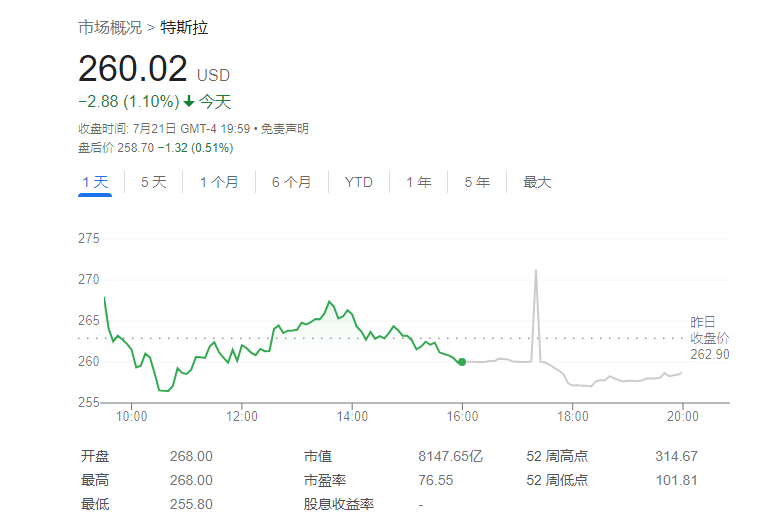Switch to the 1 个月 tab
773x524 pixels.
pyautogui.click(x=219, y=182)
